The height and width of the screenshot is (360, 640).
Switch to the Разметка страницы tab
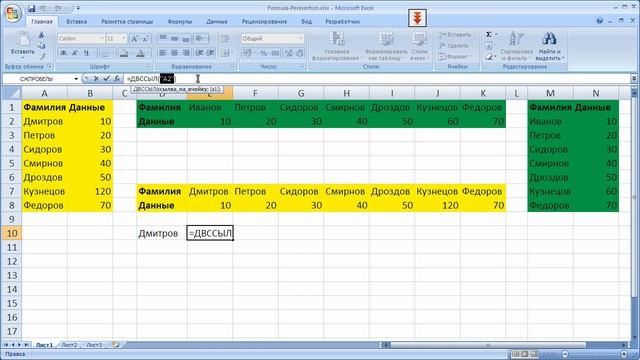click(x=127, y=22)
